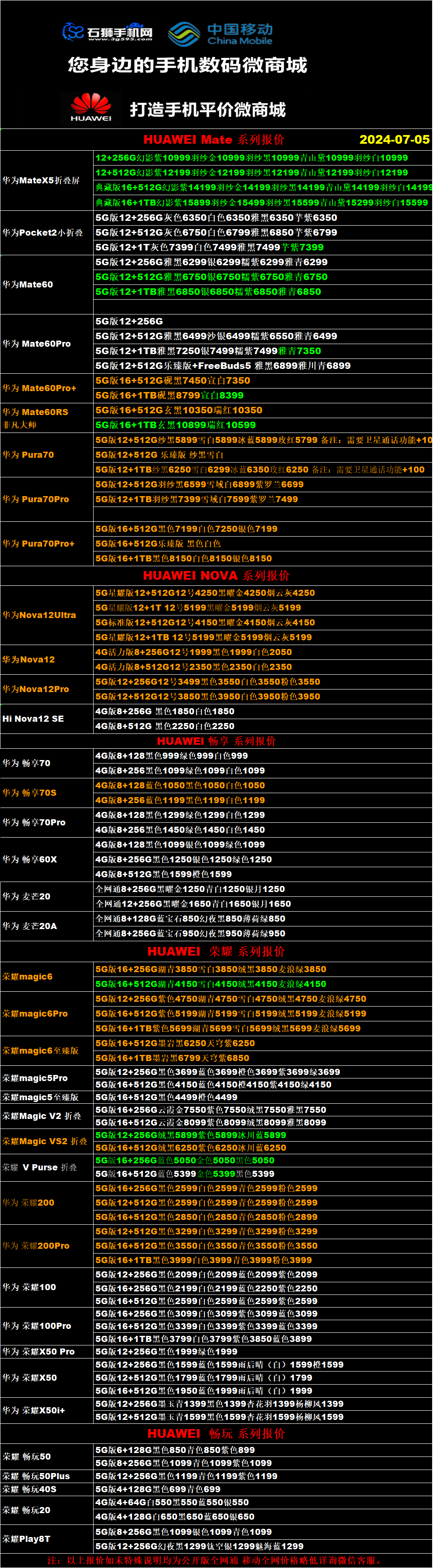Select the HUAWEI 畅玩 系列报价 heading
The height and width of the screenshot is (1568, 433).
(x=216, y=1433)
